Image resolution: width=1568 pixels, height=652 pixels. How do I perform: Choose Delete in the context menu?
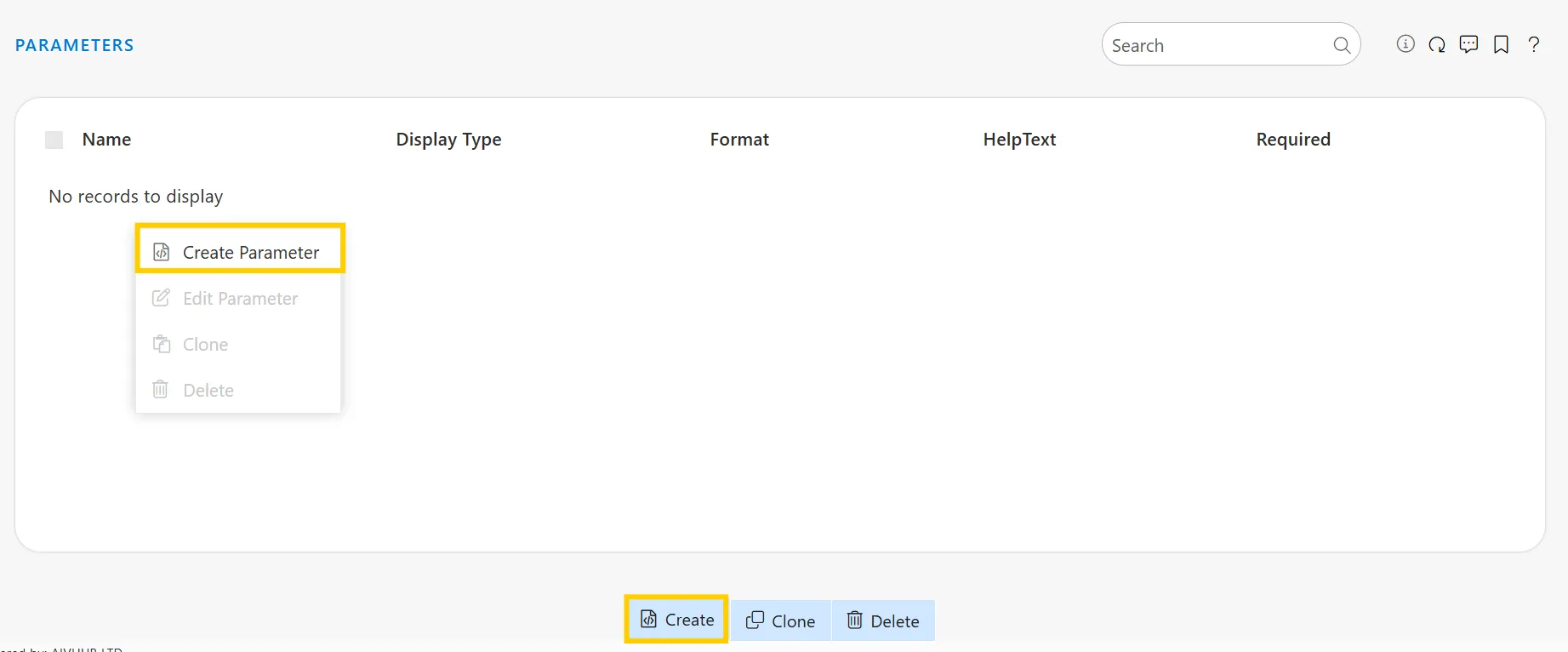point(208,391)
